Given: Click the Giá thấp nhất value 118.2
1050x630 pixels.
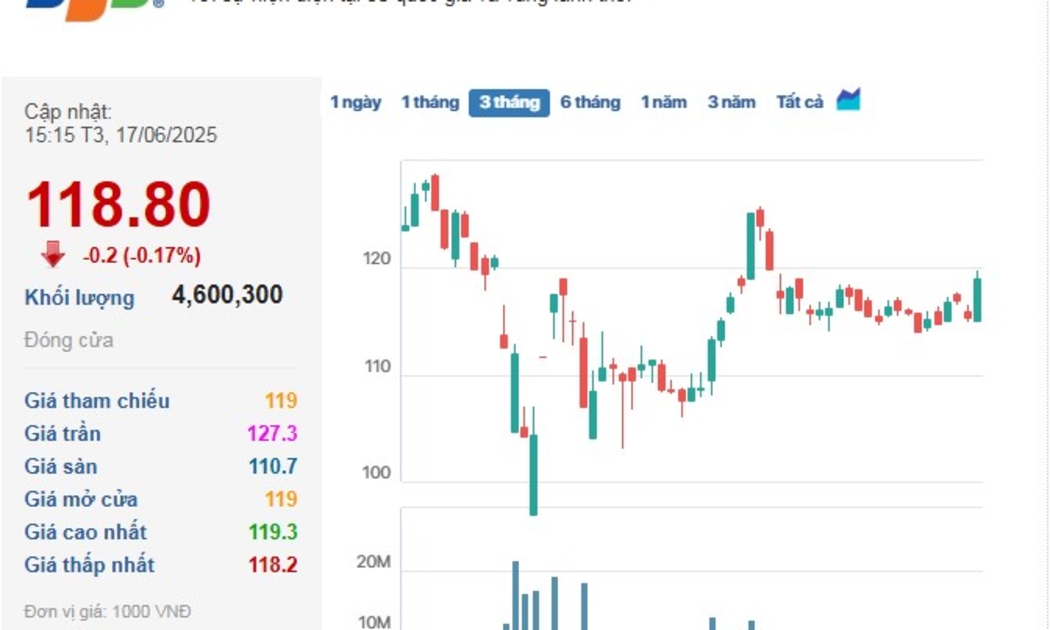Looking at the screenshot, I should coord(272,565).
